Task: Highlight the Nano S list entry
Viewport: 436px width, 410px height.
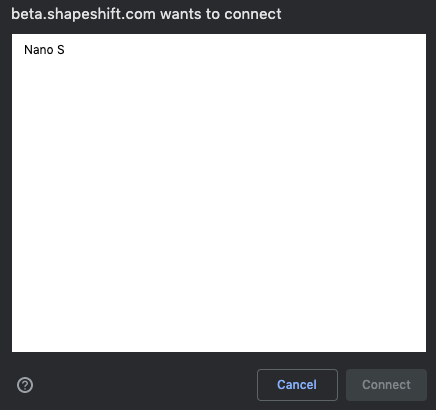Action: (x=44, y=50)
